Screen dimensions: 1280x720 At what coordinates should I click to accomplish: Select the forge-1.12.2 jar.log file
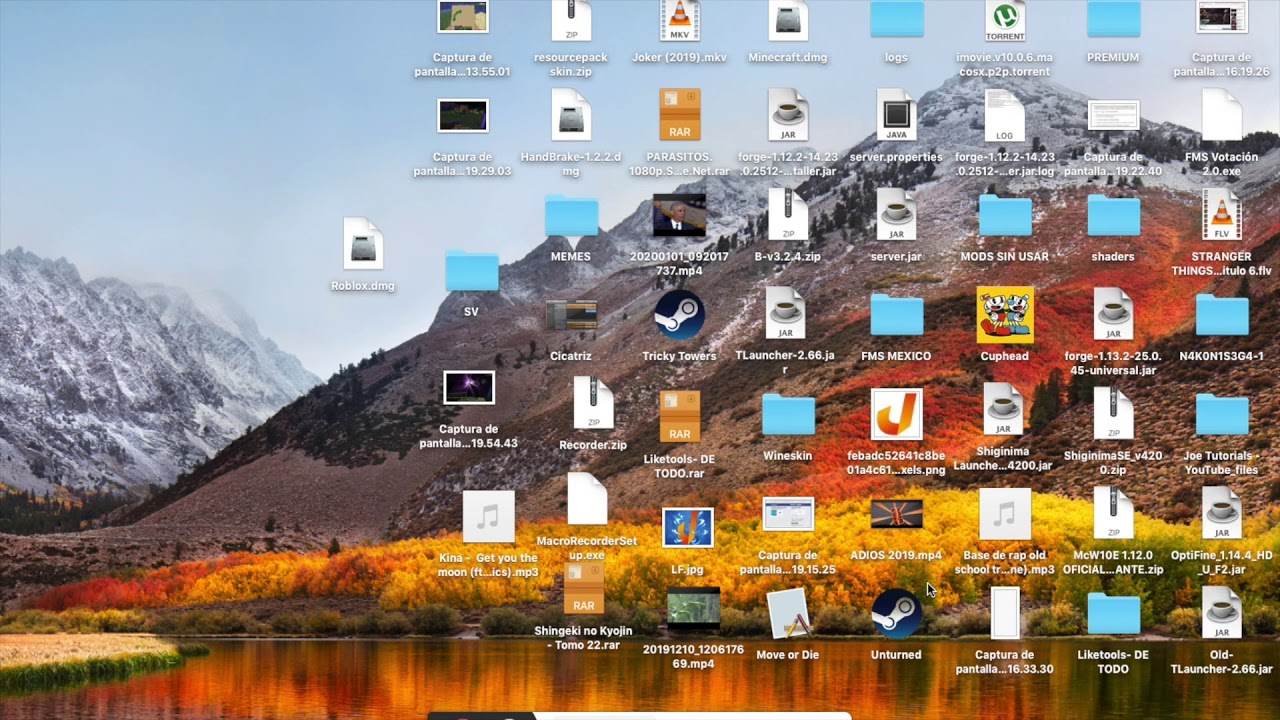(1005, 115)
